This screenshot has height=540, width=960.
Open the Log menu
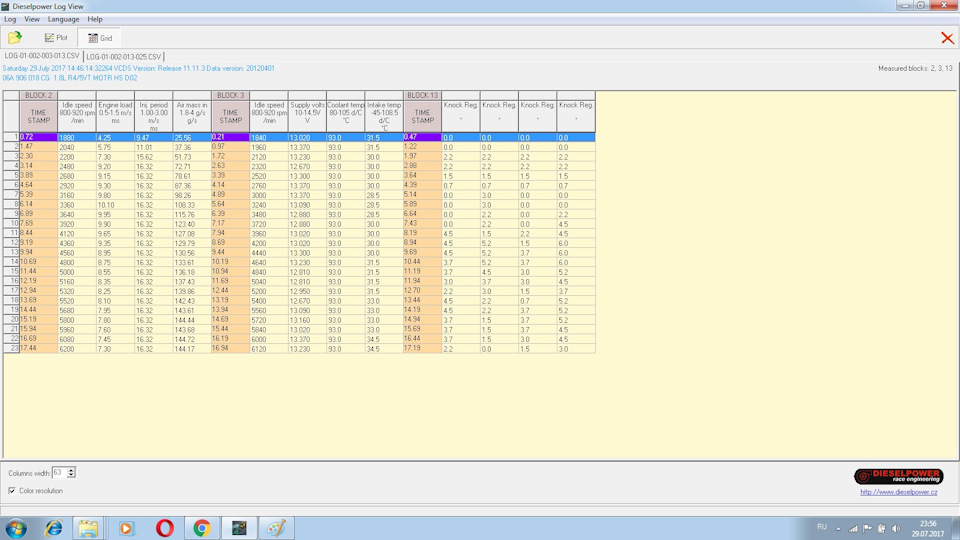10,19
